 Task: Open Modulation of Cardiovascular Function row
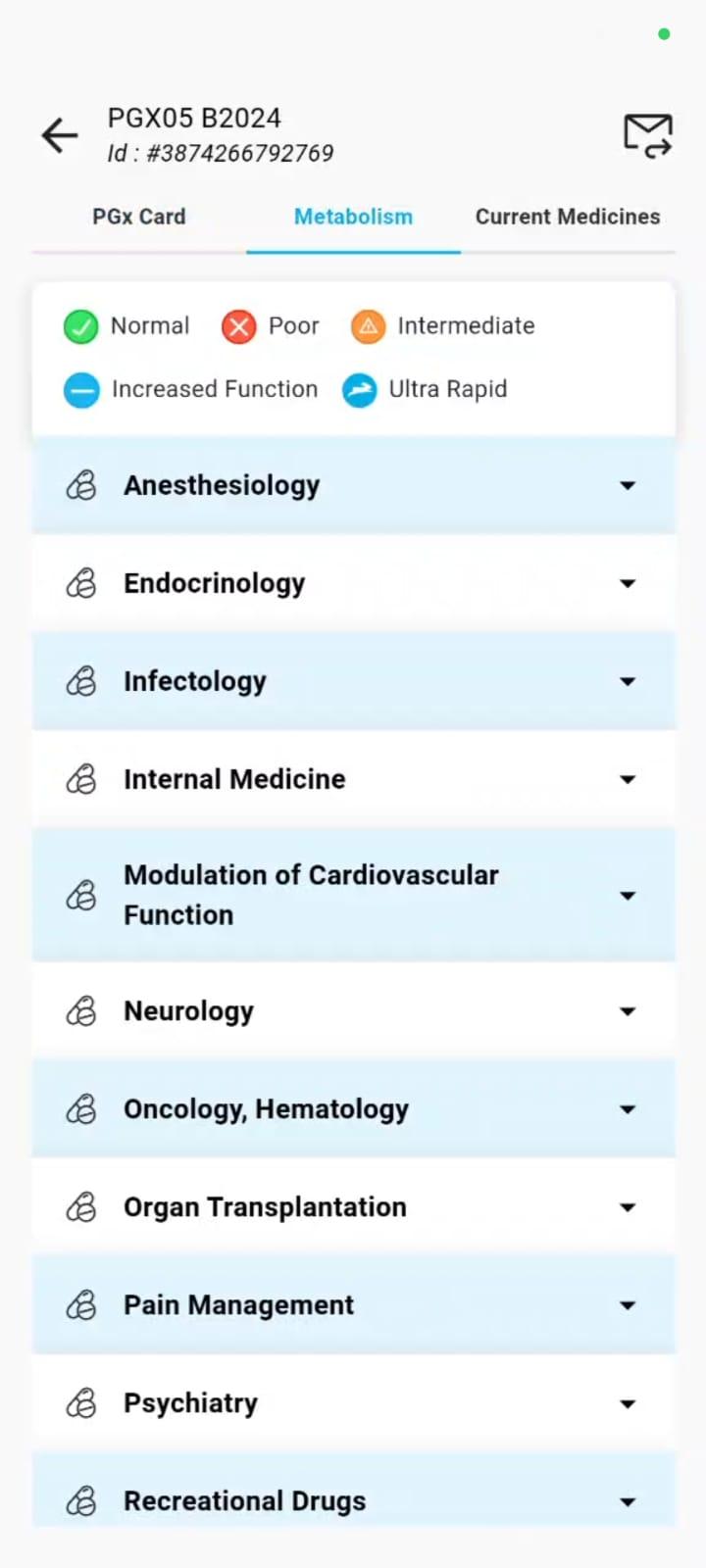click(x=353, y=895)
